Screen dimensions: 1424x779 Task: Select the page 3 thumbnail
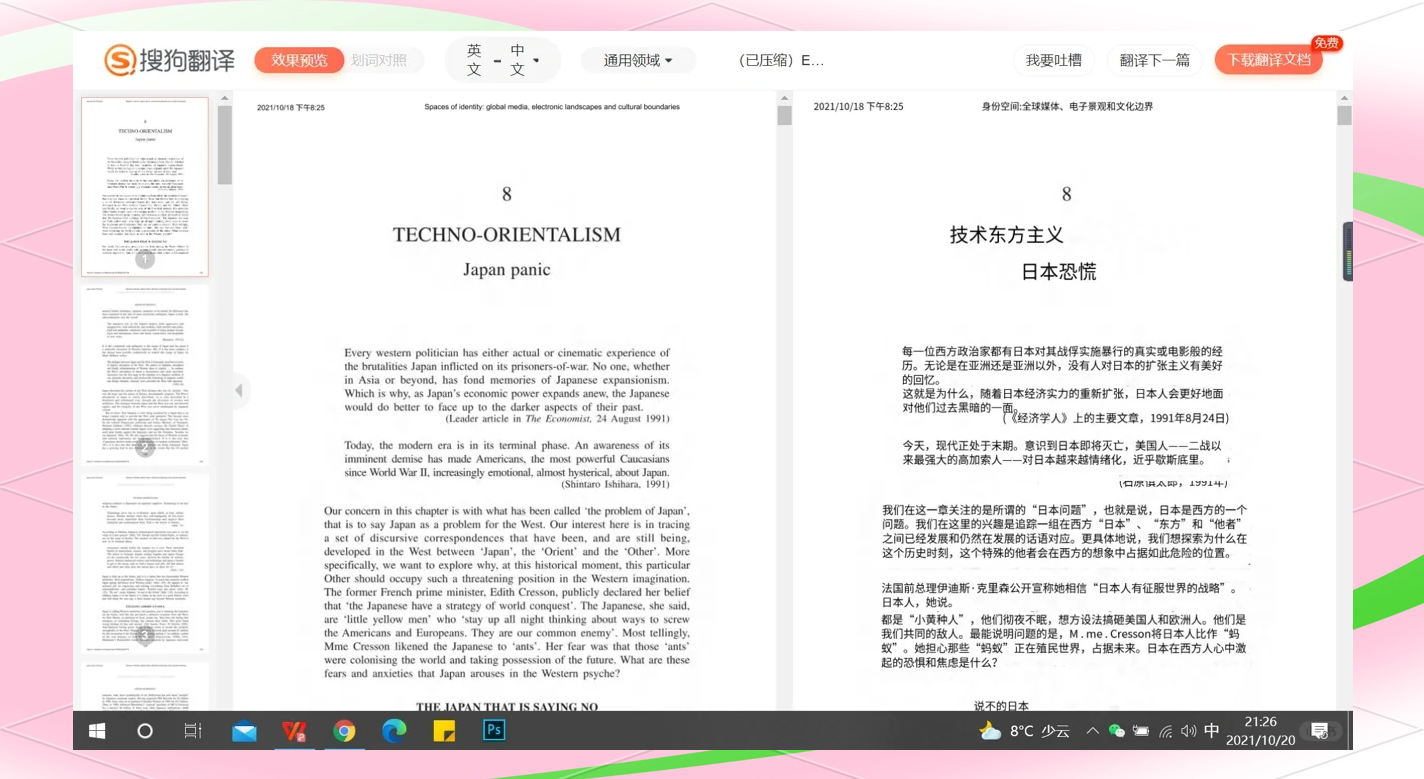coord(145,563)
